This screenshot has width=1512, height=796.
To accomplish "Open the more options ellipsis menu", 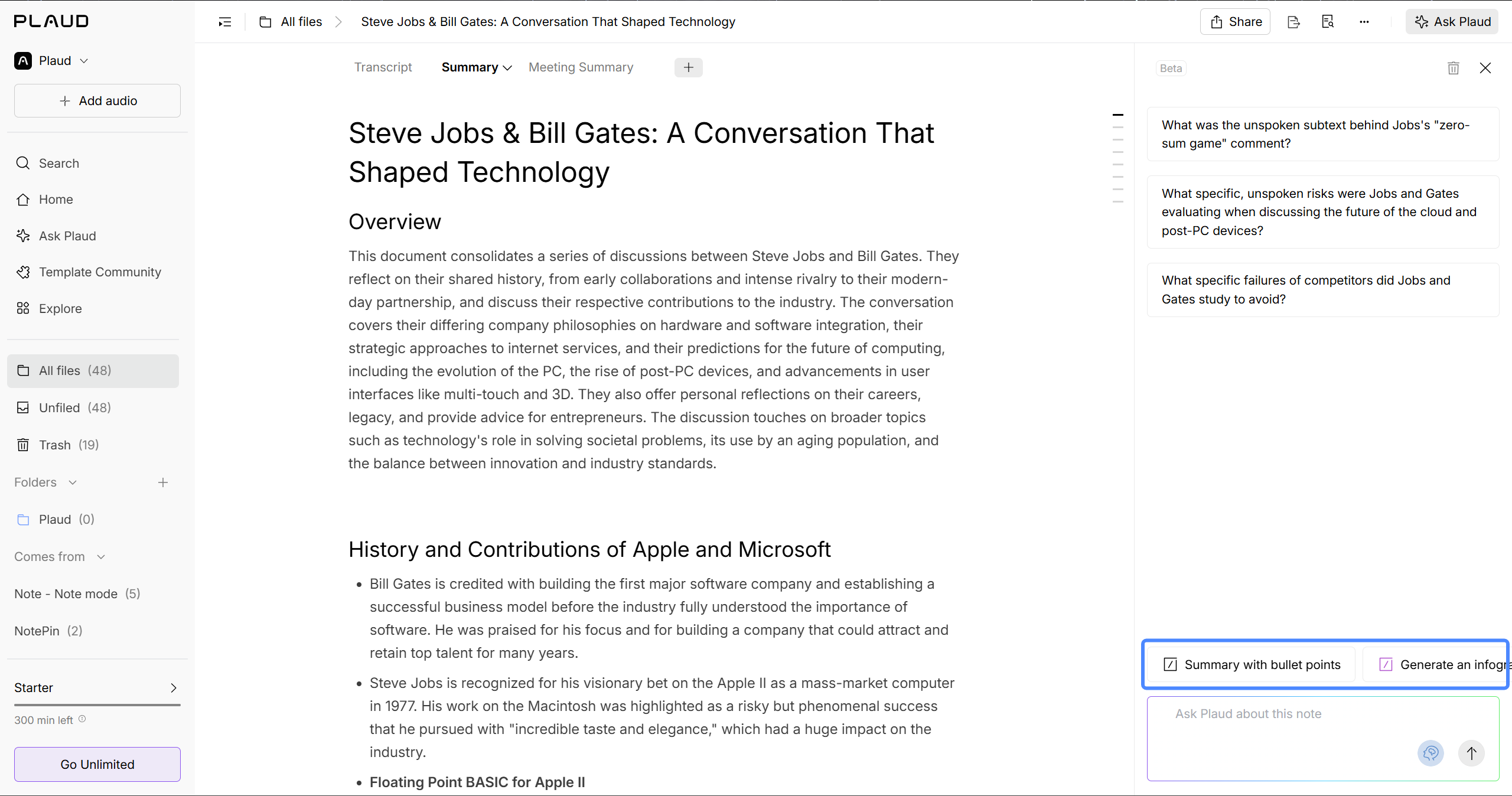I will click(1364, 22).
